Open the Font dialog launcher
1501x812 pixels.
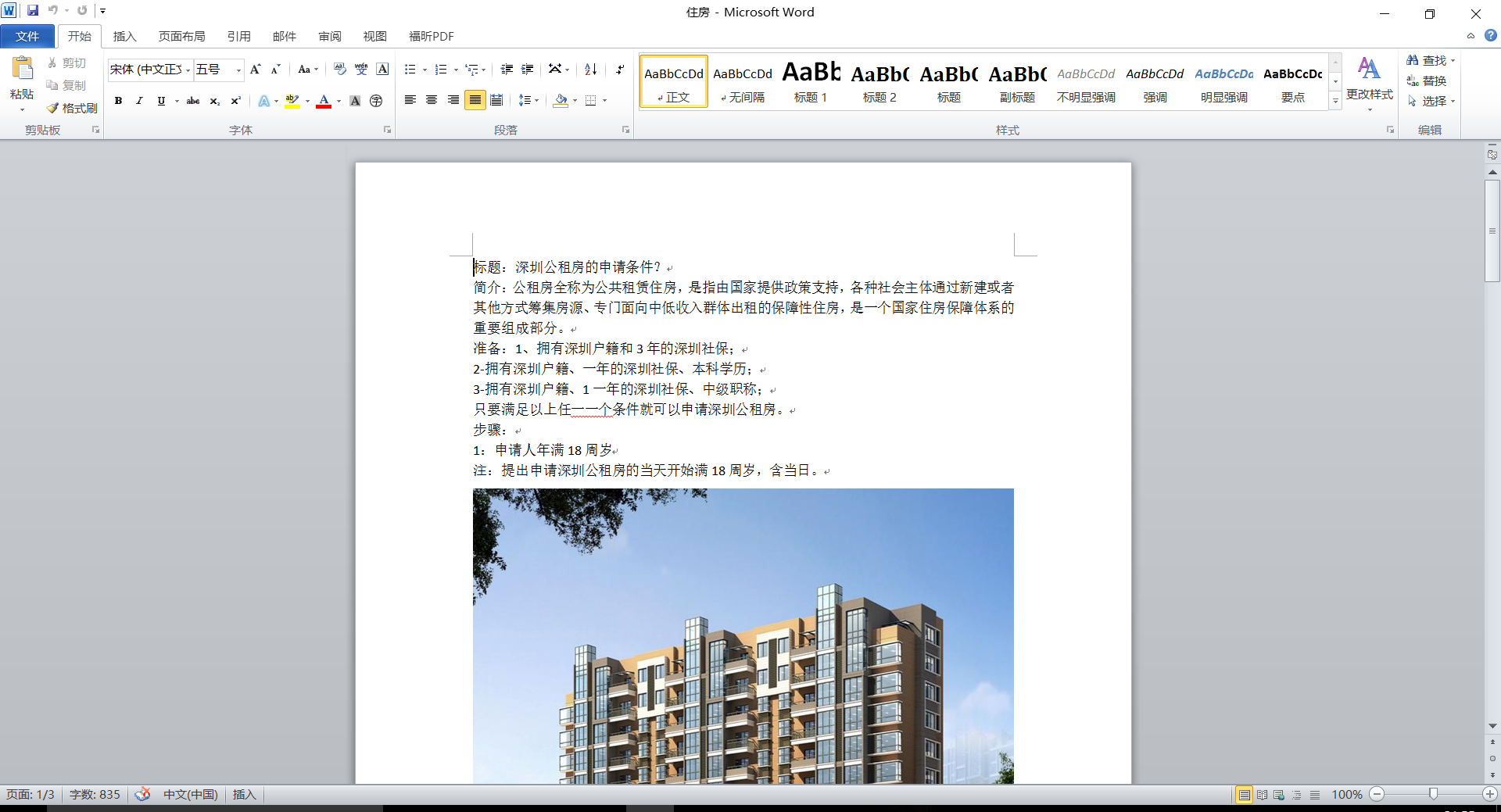(x=387, y=130)
